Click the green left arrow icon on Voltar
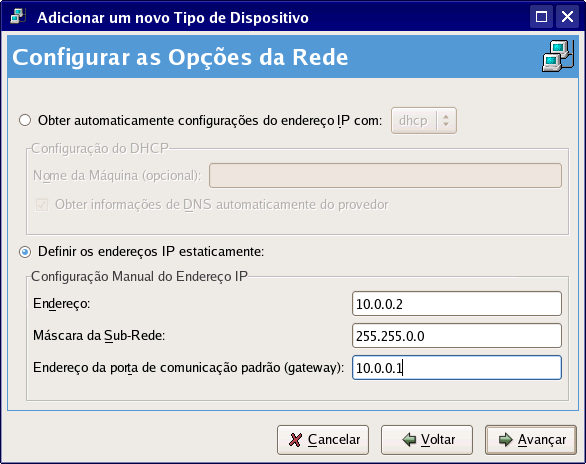586x464 pixels. pyautogui.click(x=409, y=440)
